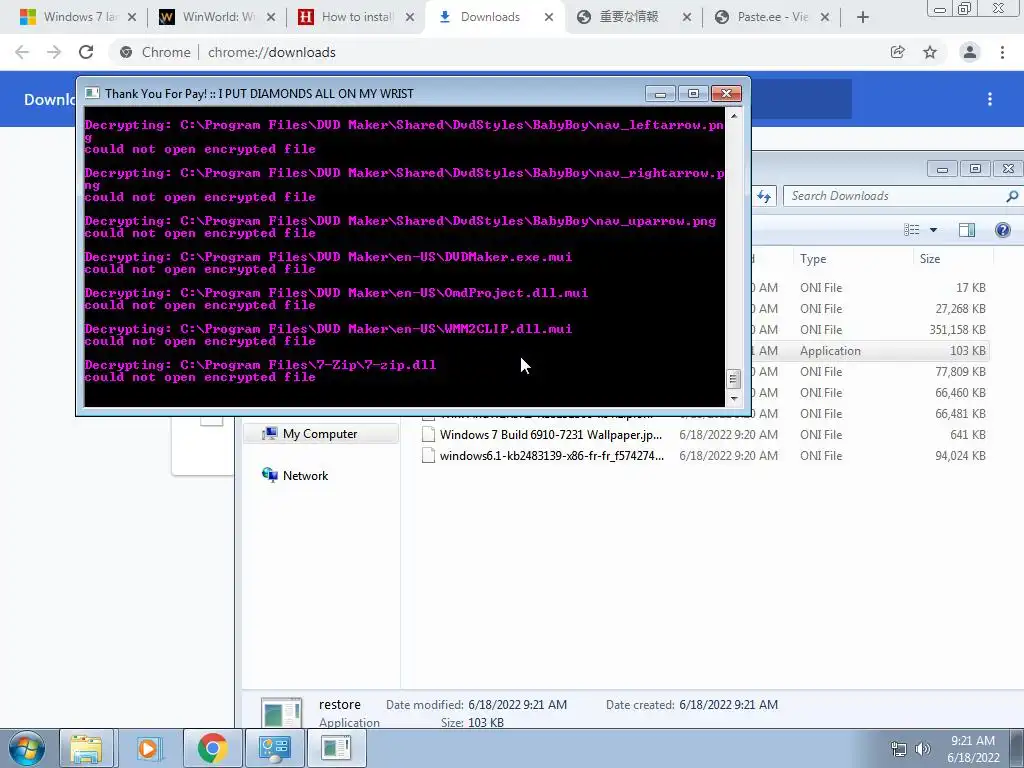Close the Paste.ee tab
1024x768 pixels.
pyautogui.click(x=825, y=18)
